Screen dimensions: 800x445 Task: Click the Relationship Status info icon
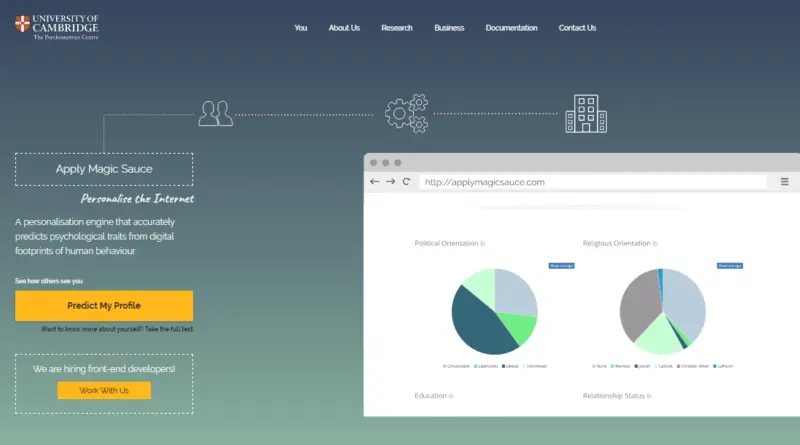[x=649, y=396]
